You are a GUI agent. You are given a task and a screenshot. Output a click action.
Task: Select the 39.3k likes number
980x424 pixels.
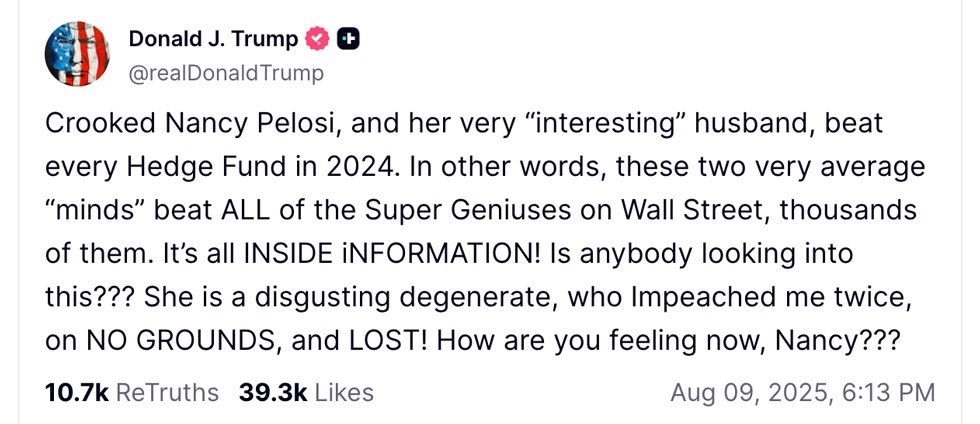pyautogui.click(x=272, y=393)
